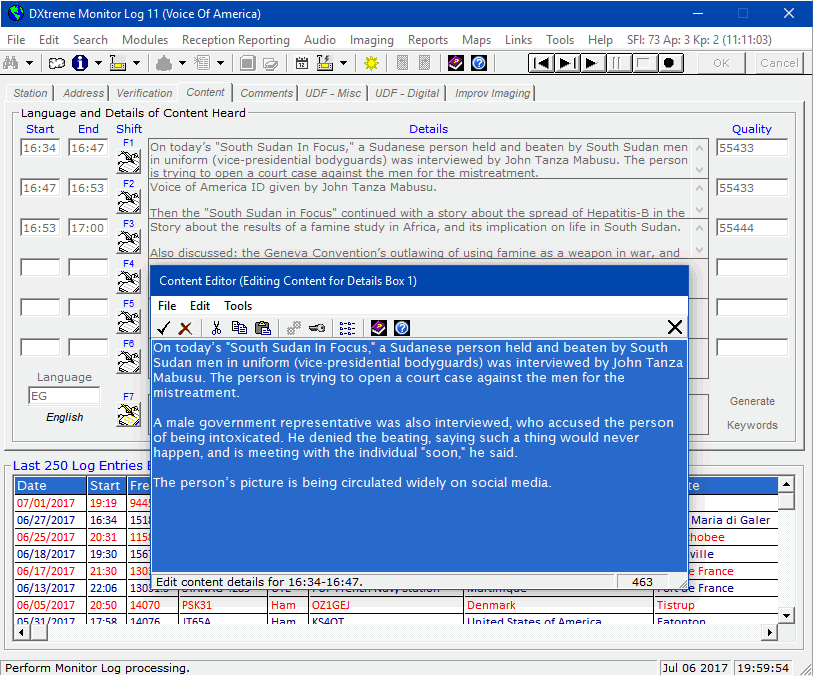The image size is (813, 676).
Task: Click the End time field showing 17:00
Action: [x=88, y=228]
